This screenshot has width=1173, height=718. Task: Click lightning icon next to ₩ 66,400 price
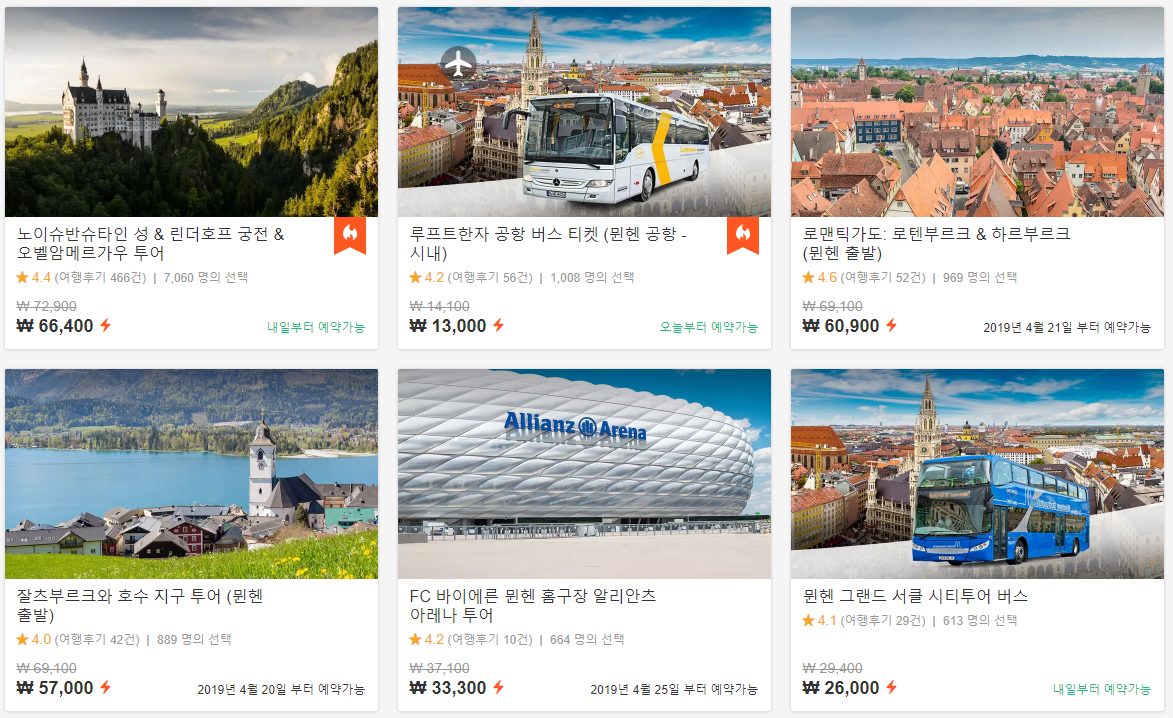(x=105, y=325)
